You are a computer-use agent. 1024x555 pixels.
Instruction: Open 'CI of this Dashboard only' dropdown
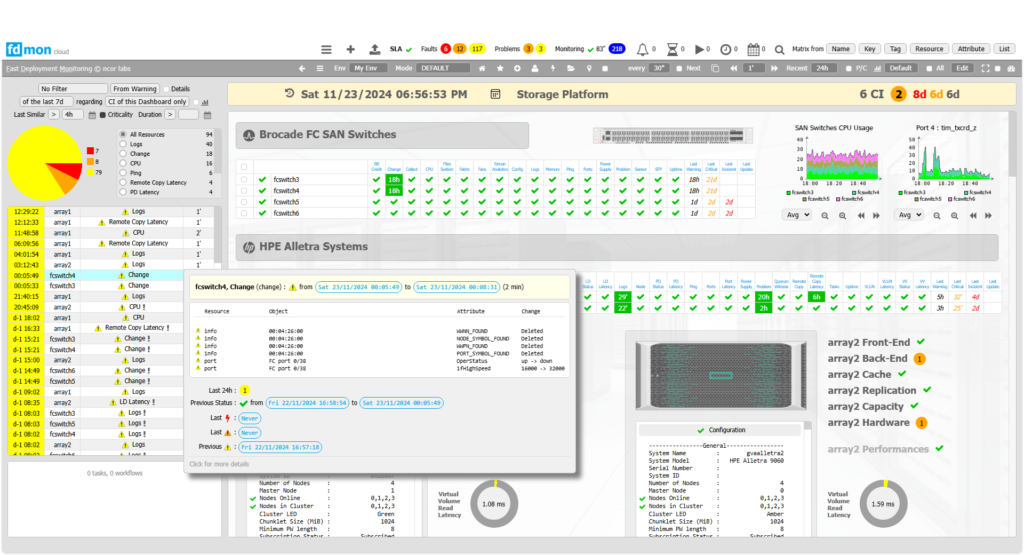(148, 102)
